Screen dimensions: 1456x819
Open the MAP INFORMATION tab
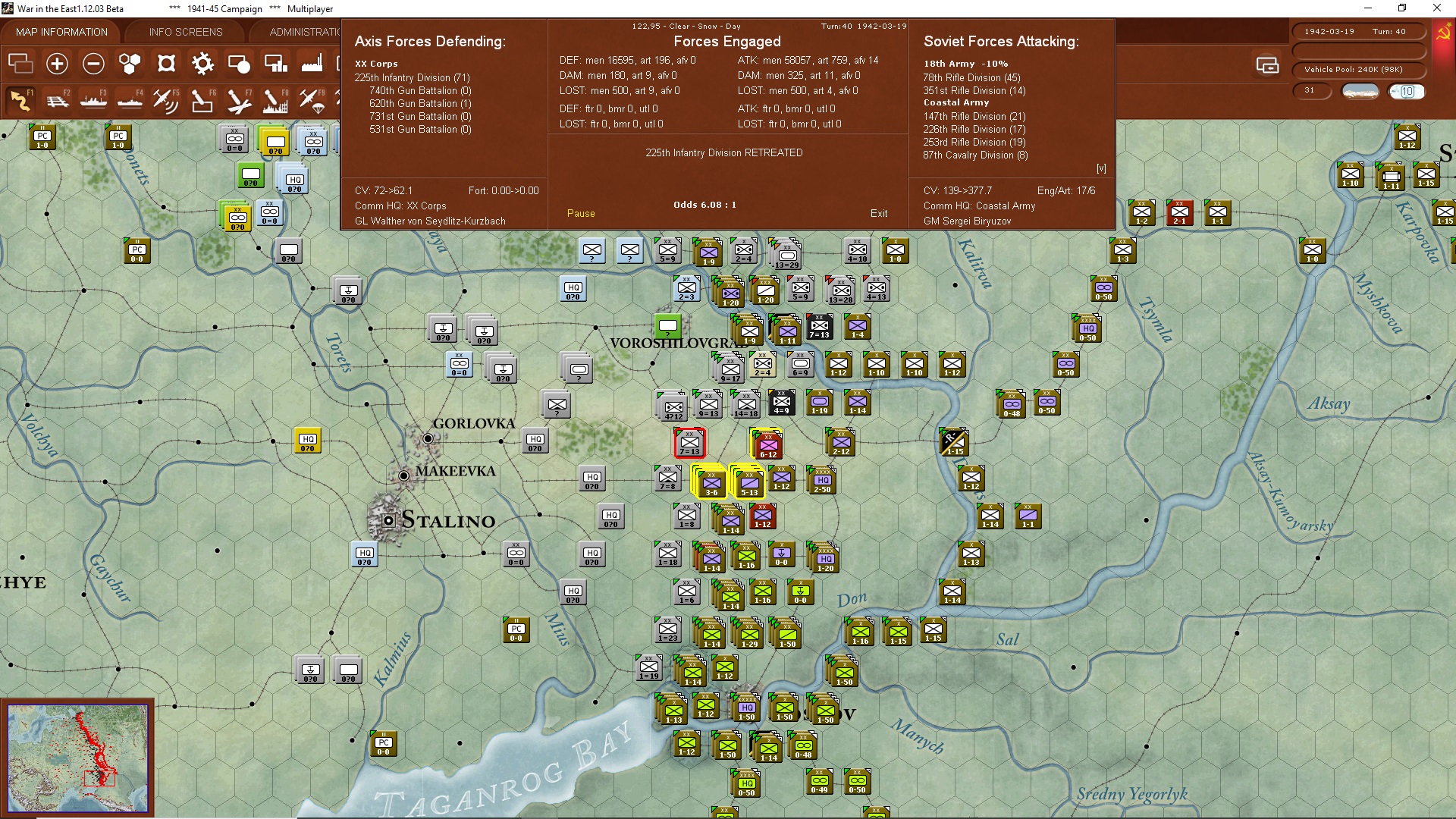tap(61, 32)
